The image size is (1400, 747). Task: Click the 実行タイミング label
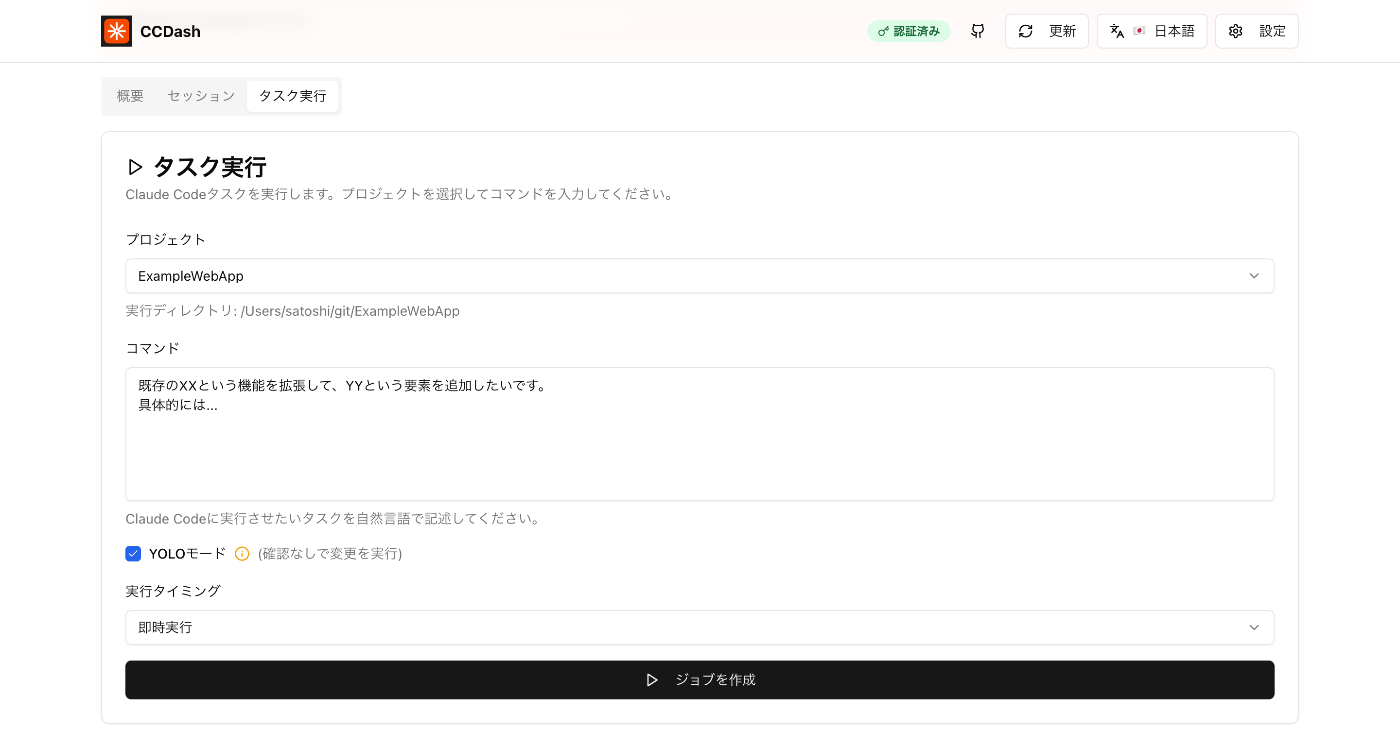click(x=173, y=591)
